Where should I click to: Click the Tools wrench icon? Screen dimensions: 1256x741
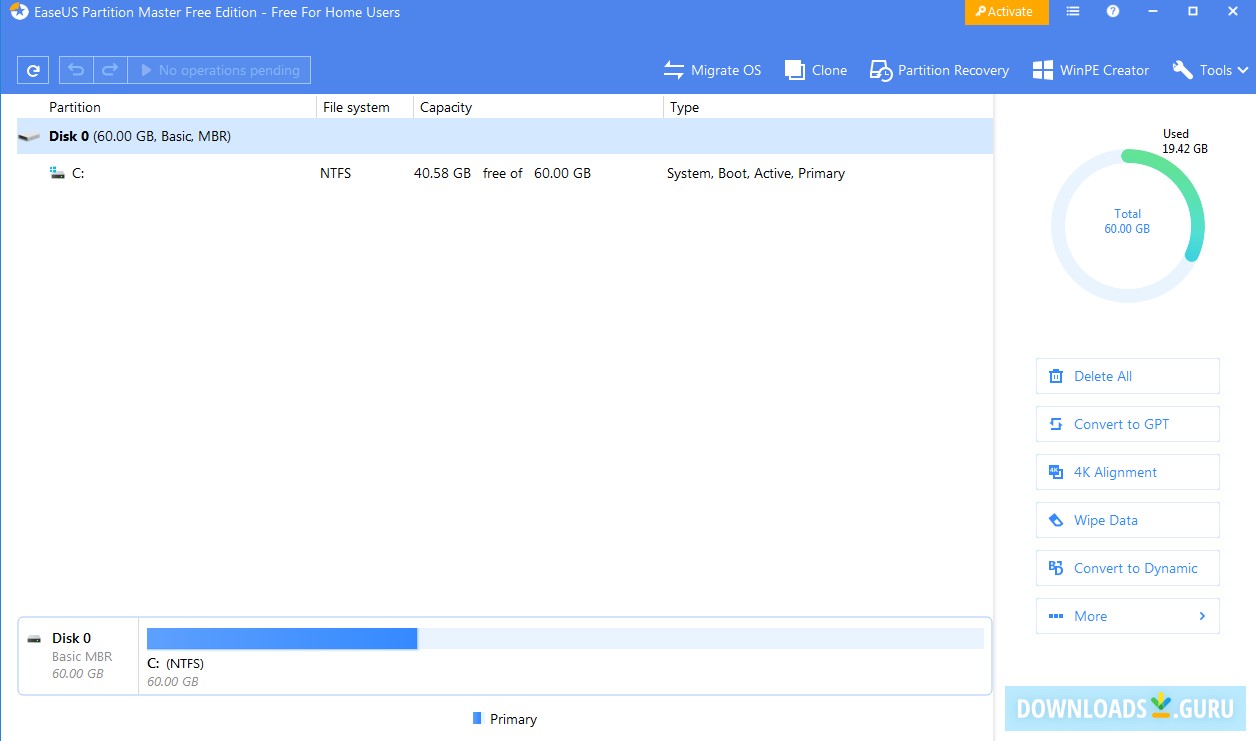[1182, 70]
